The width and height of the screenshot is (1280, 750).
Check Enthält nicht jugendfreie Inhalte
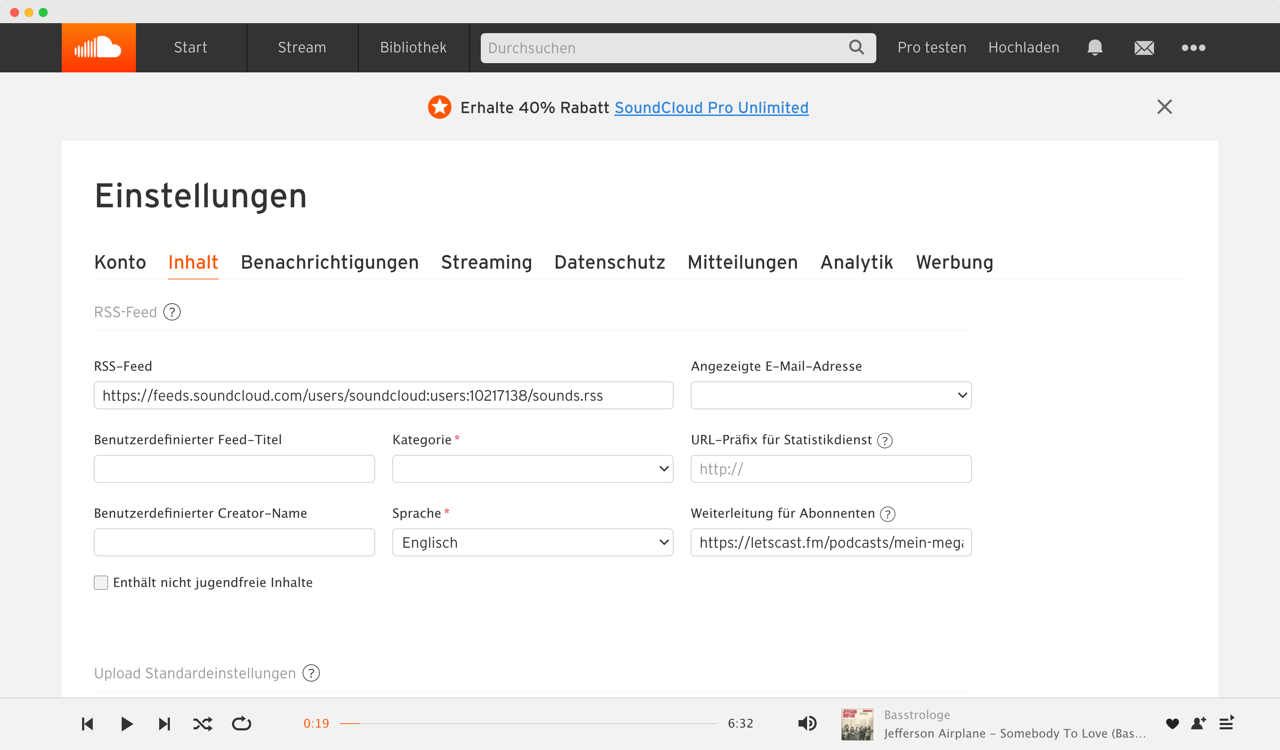coord(101,583)
